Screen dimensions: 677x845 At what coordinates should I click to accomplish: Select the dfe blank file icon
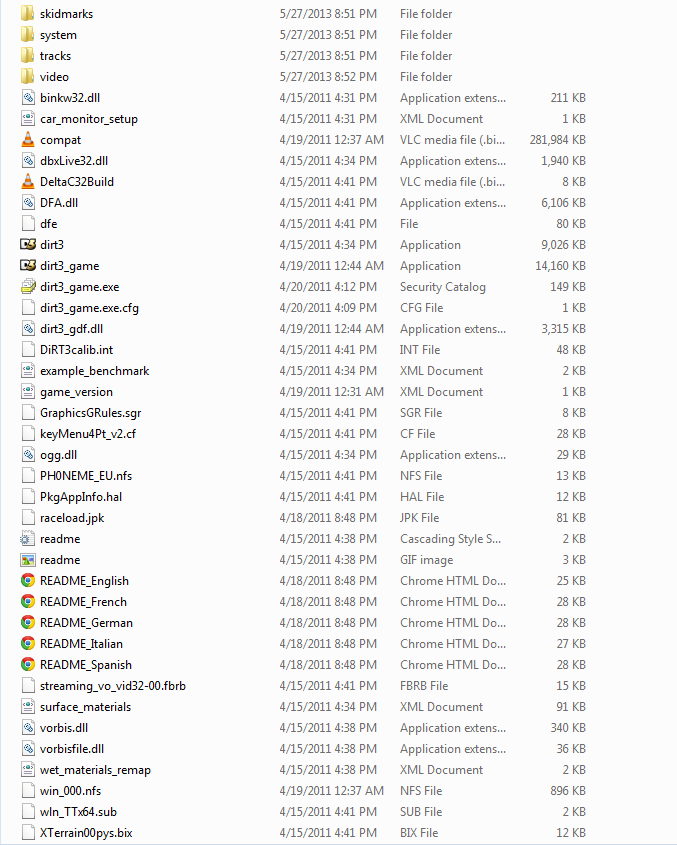pyautogui.click(x=28, y=224)
